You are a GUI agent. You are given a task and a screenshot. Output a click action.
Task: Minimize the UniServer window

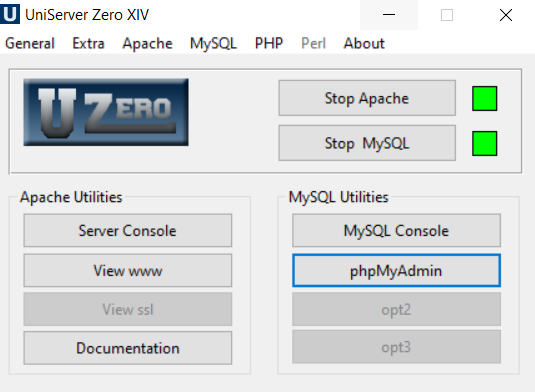tap(389, 15)
